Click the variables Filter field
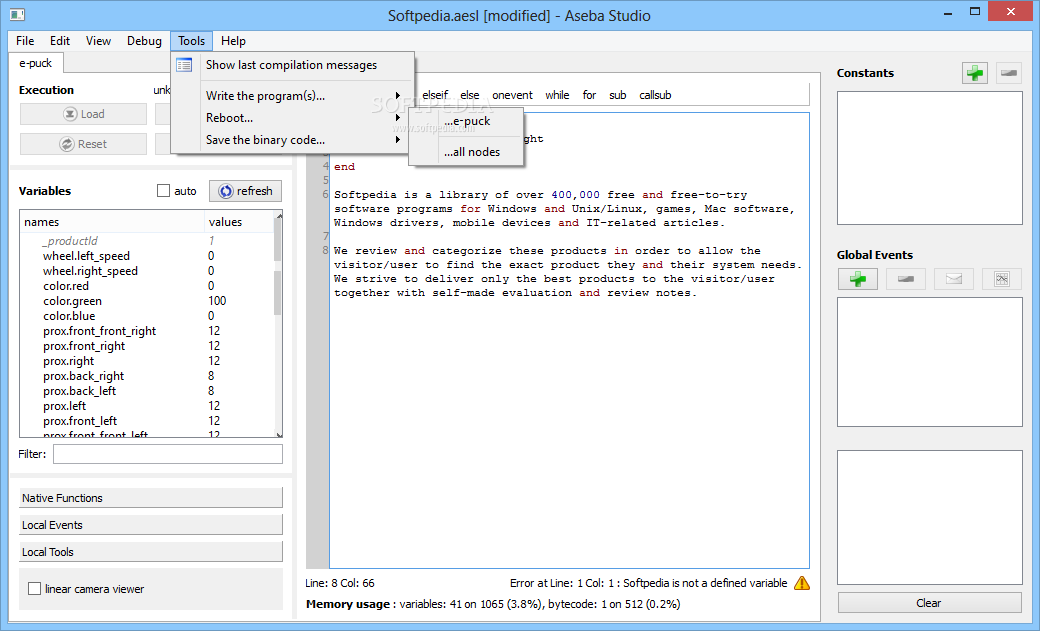This screenshot has height=631, width=1040. [x=168, y=454]
